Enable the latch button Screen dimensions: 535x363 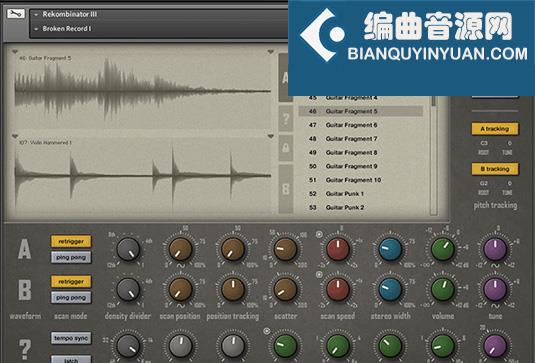click(x=71, y=359)
